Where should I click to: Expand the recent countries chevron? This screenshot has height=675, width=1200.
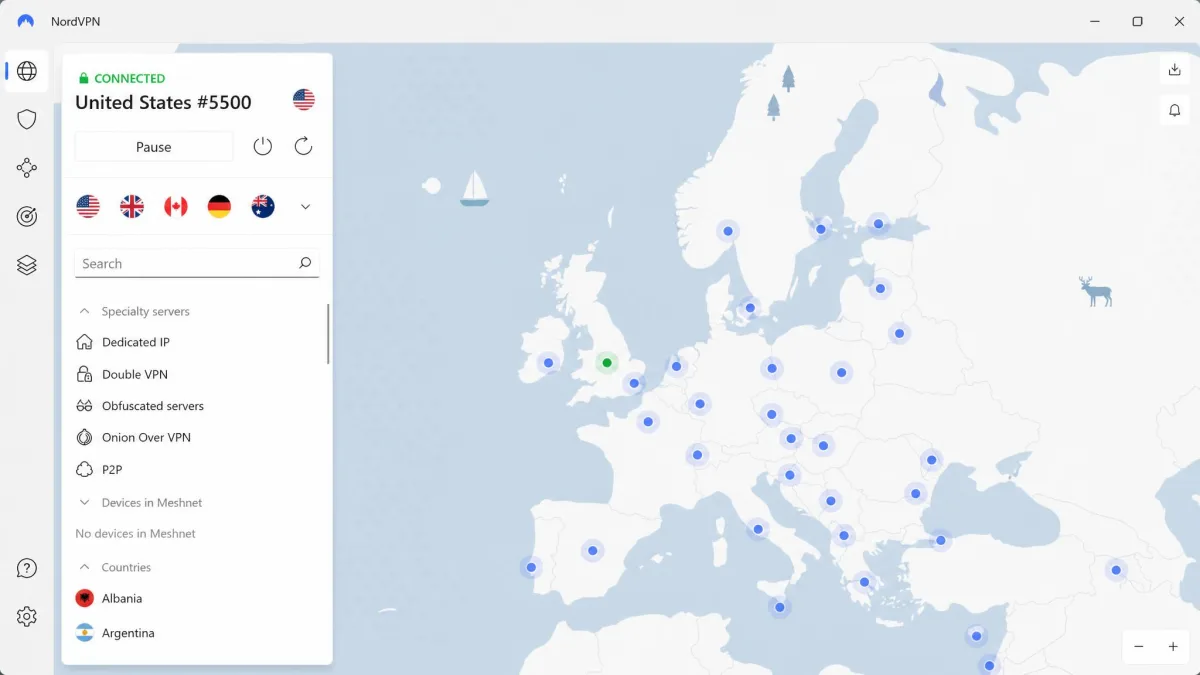point(306,207)
